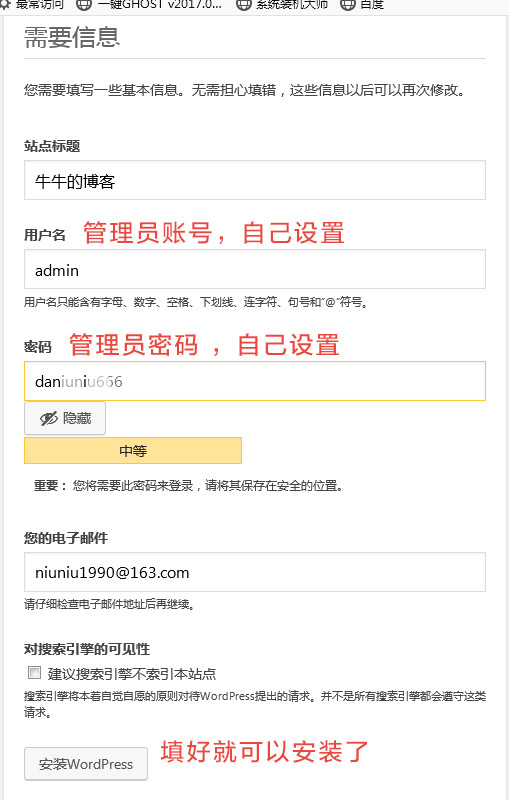Click the 中等 password strength bar

point(133,451)
